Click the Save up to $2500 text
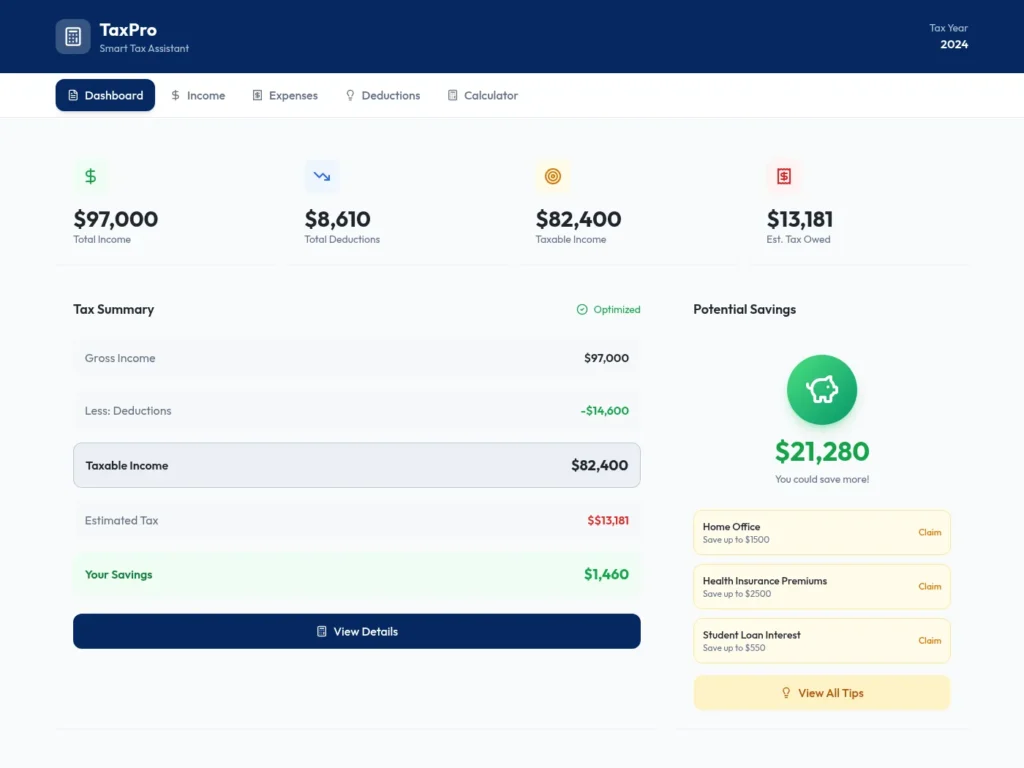Image resolution: width=1024 pixels, height=768 pixels. 737,594
